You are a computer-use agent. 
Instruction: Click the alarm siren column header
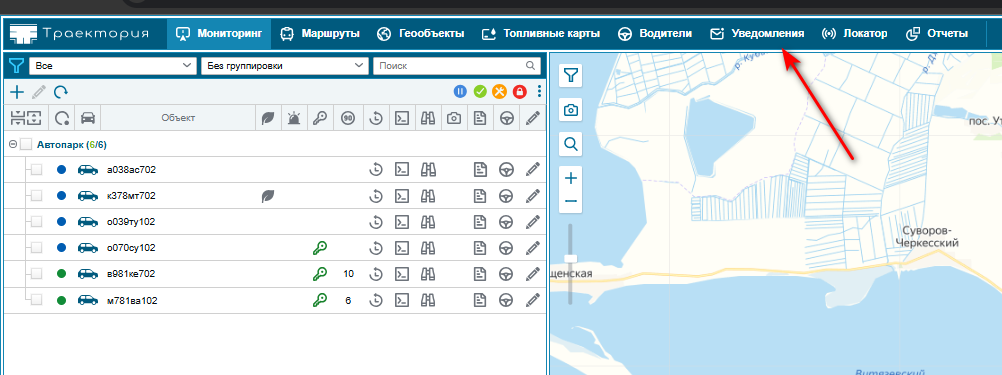(294, 118)
